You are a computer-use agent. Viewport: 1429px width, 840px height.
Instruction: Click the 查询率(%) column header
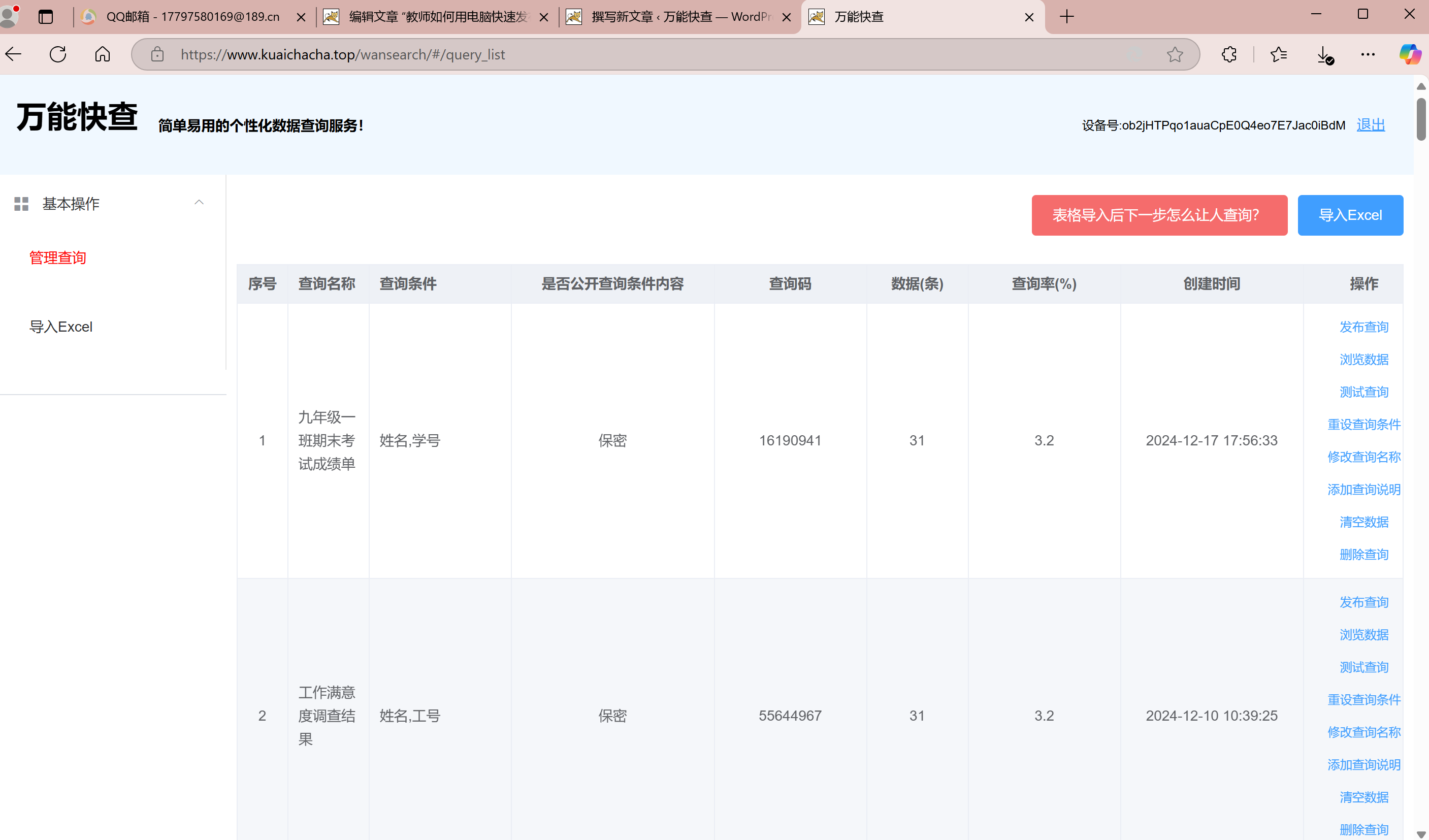point(1044,283)
